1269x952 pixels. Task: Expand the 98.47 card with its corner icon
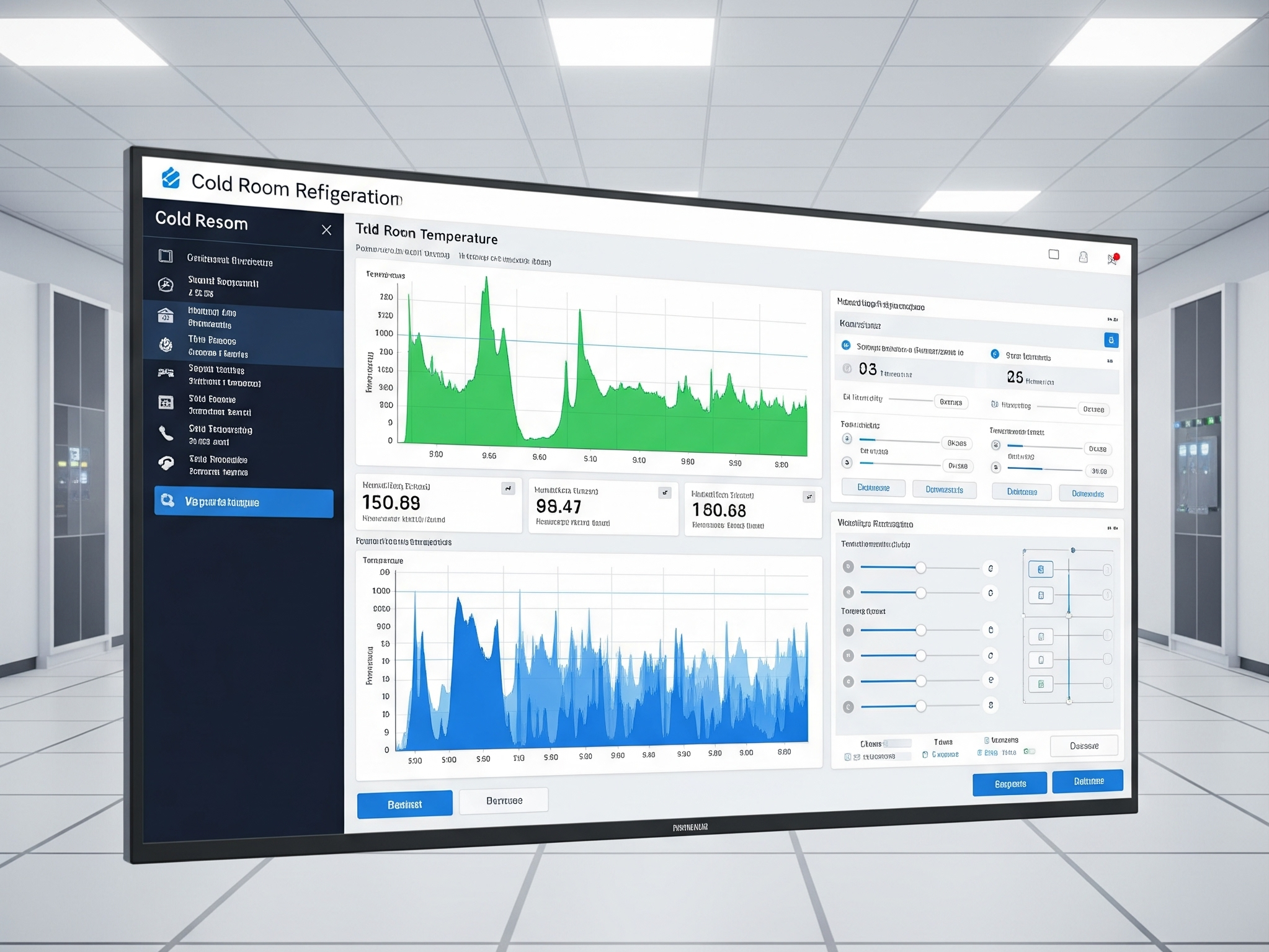(664, 493)
